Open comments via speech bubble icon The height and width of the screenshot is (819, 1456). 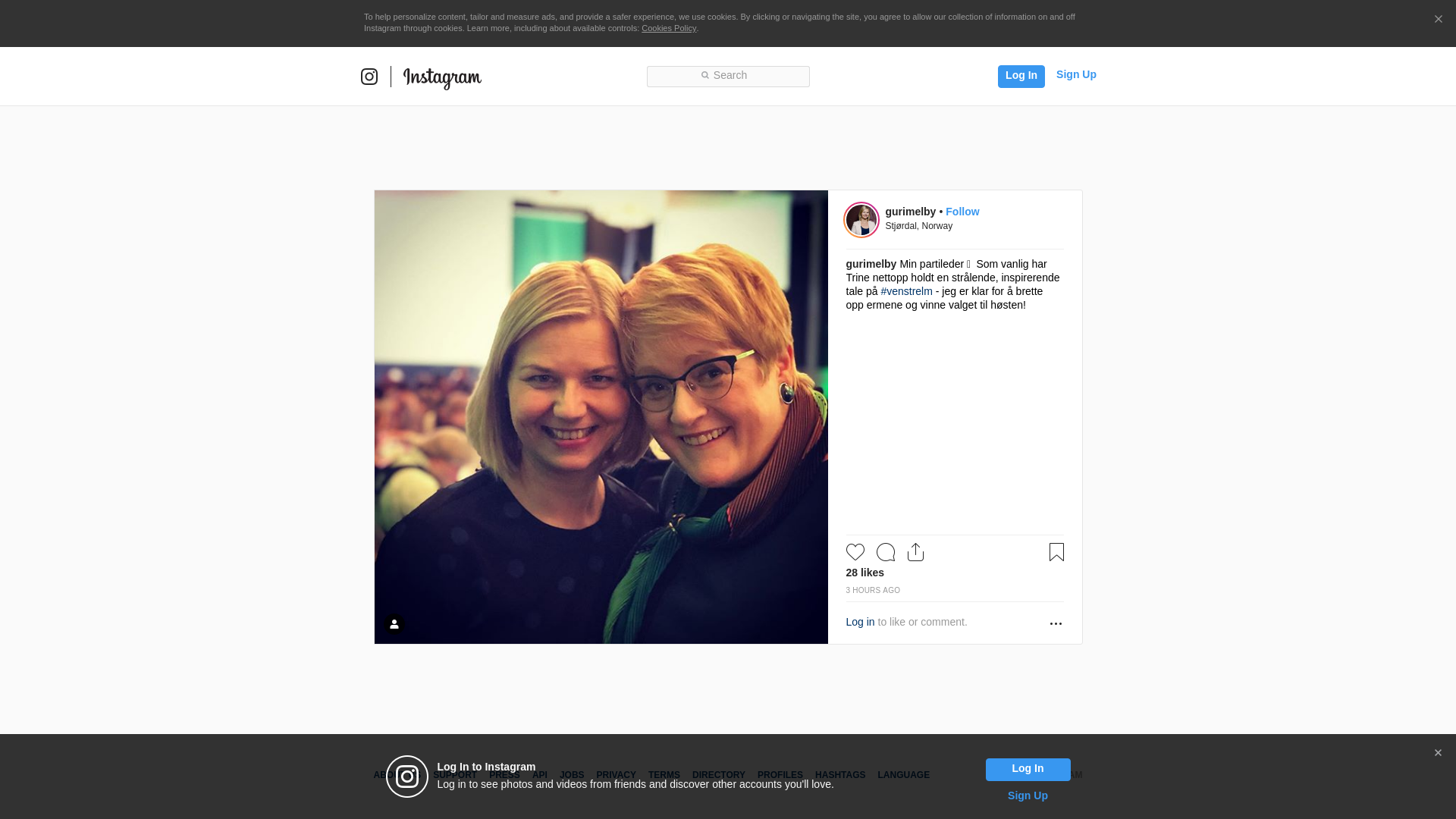pos(886,552)
